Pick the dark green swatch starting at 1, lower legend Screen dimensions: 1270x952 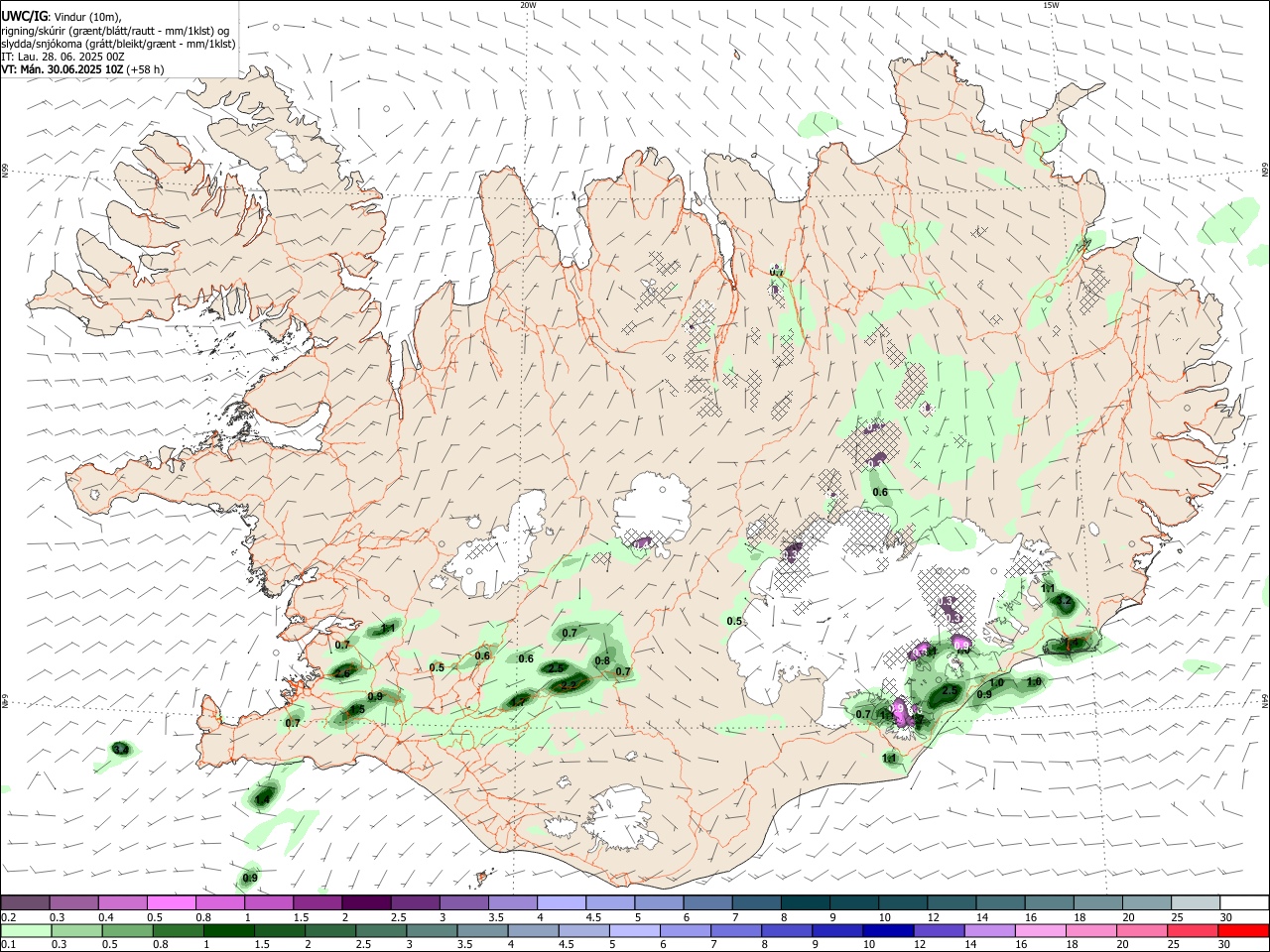[x=228, y=930]
